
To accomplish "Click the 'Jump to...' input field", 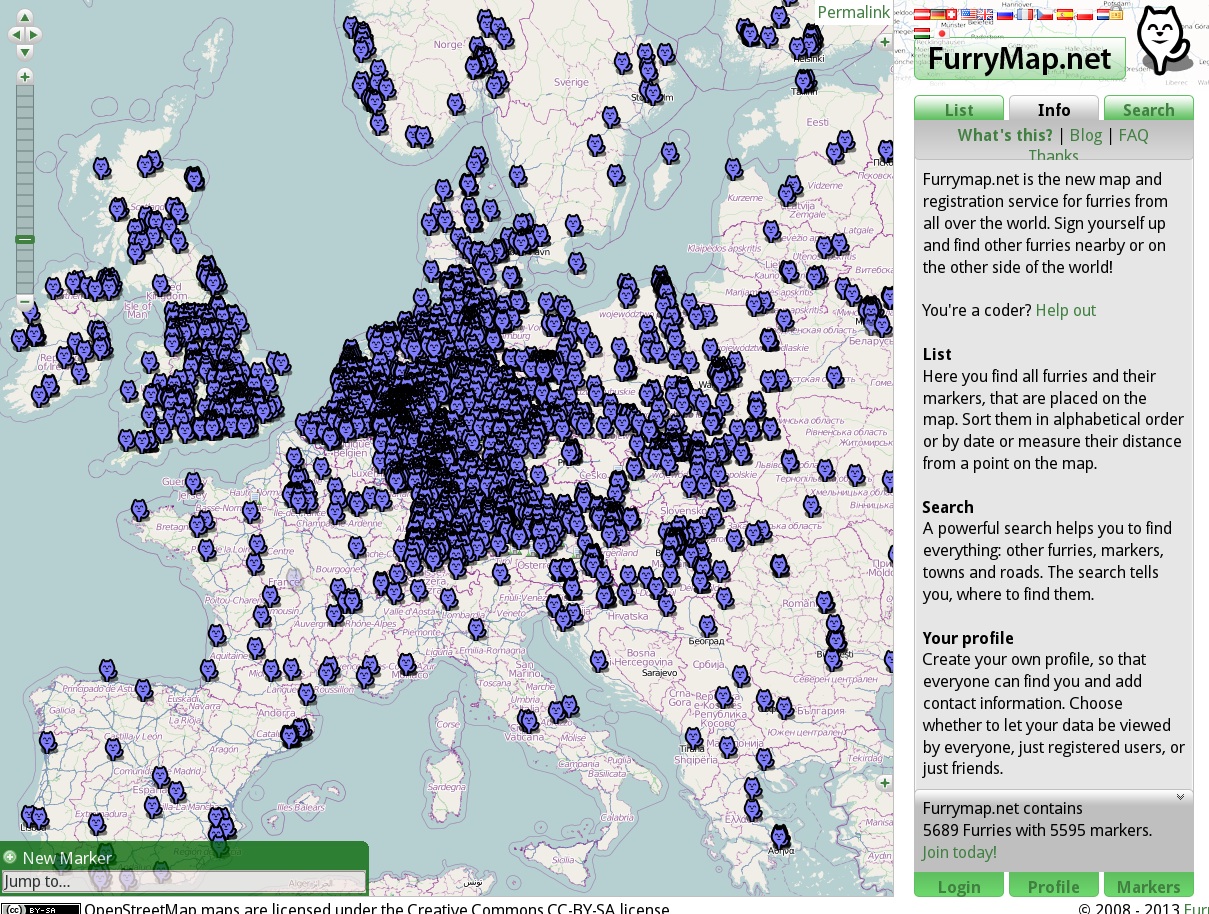I will (x=183, y=881).
